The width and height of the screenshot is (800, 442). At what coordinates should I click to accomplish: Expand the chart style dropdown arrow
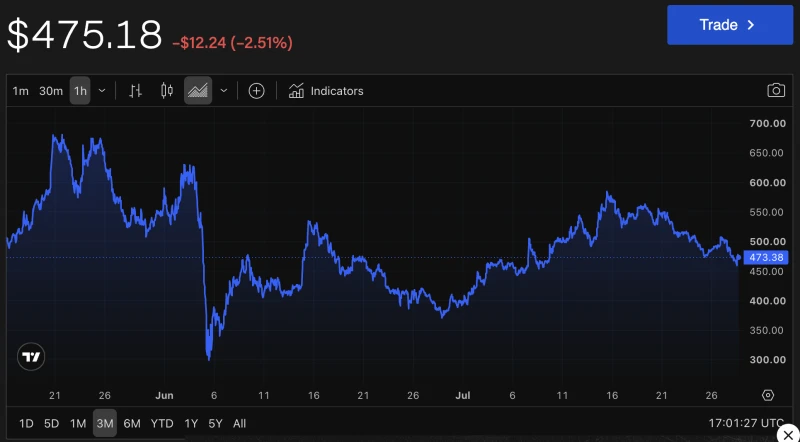(x=223, y=91)
